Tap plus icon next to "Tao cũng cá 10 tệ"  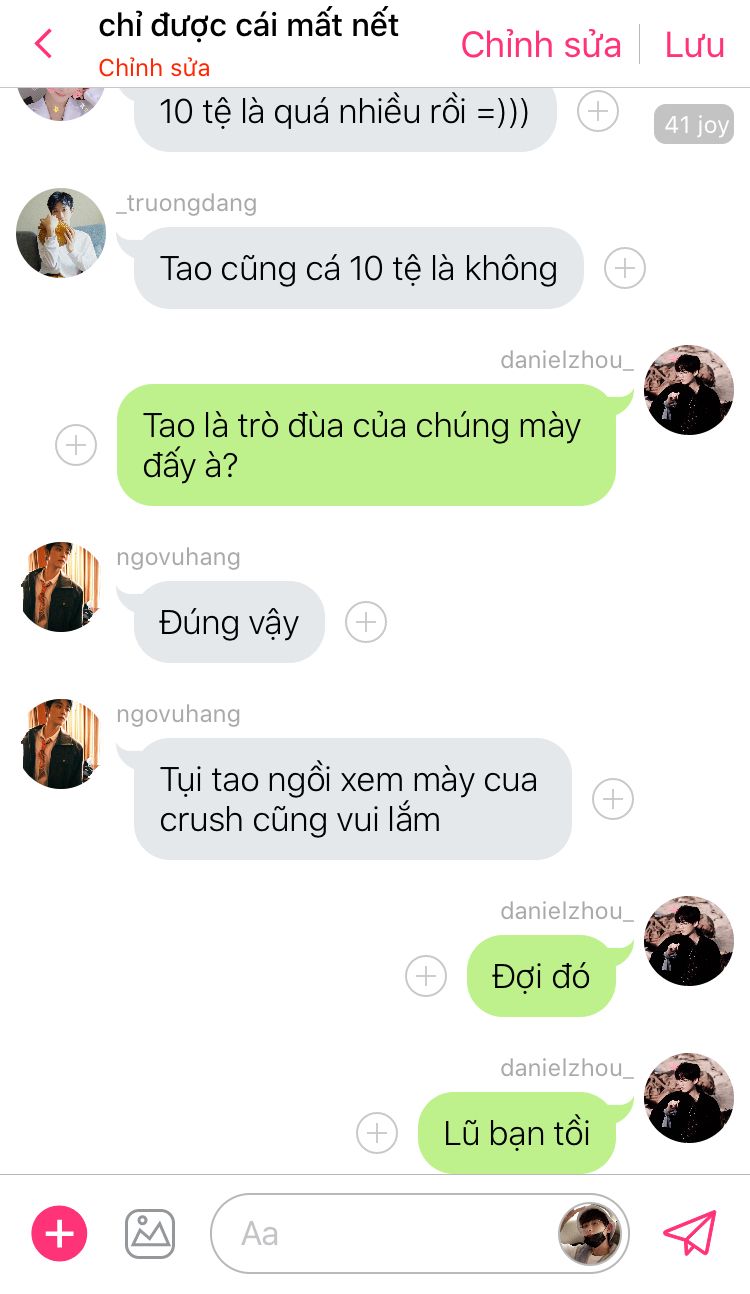point(625,268)
